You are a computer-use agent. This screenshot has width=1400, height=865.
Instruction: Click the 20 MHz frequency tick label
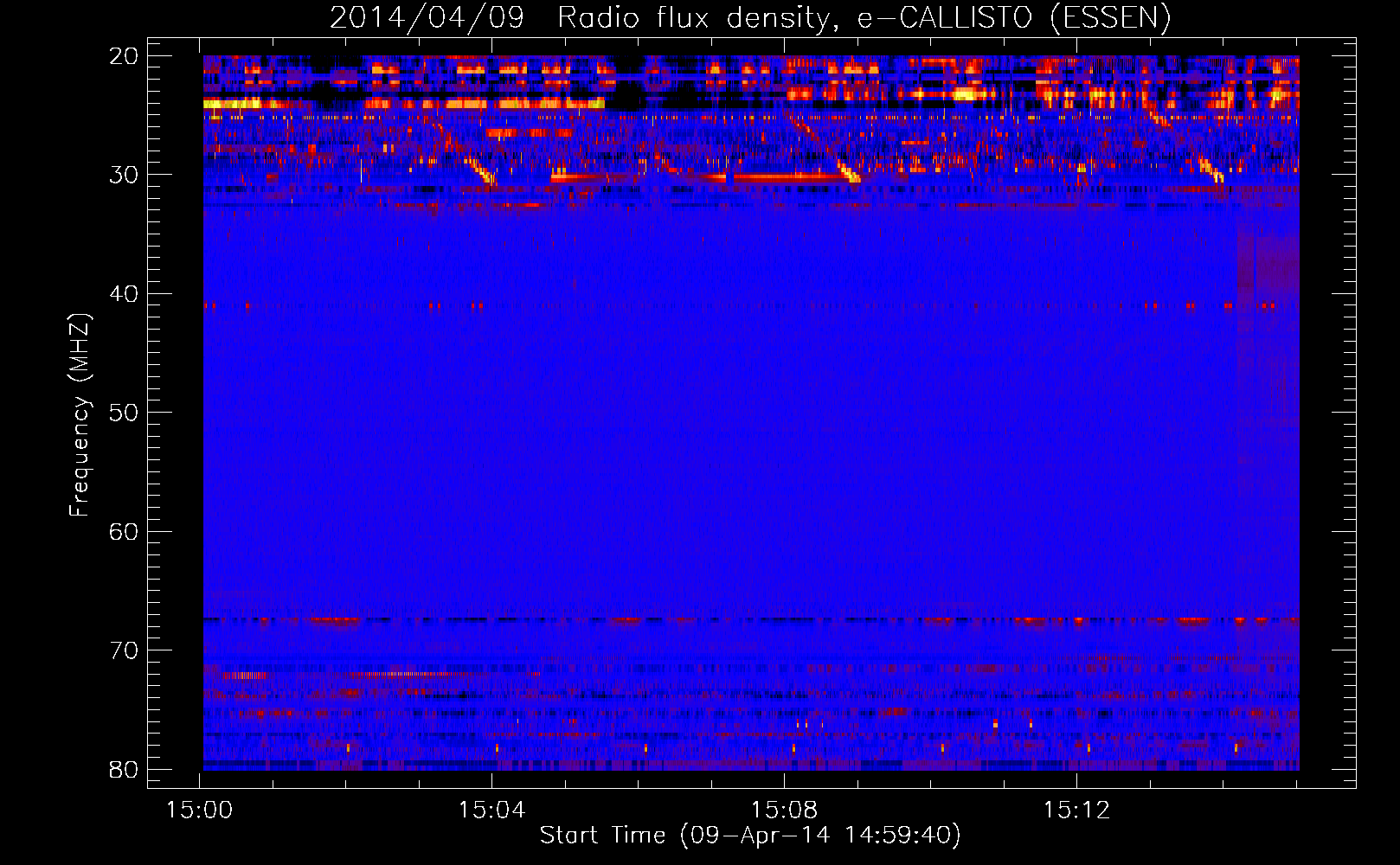[x=124, y=56]
